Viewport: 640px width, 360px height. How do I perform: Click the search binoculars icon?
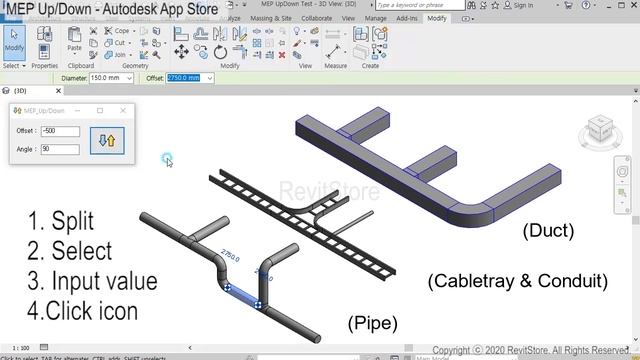point(471,5)
